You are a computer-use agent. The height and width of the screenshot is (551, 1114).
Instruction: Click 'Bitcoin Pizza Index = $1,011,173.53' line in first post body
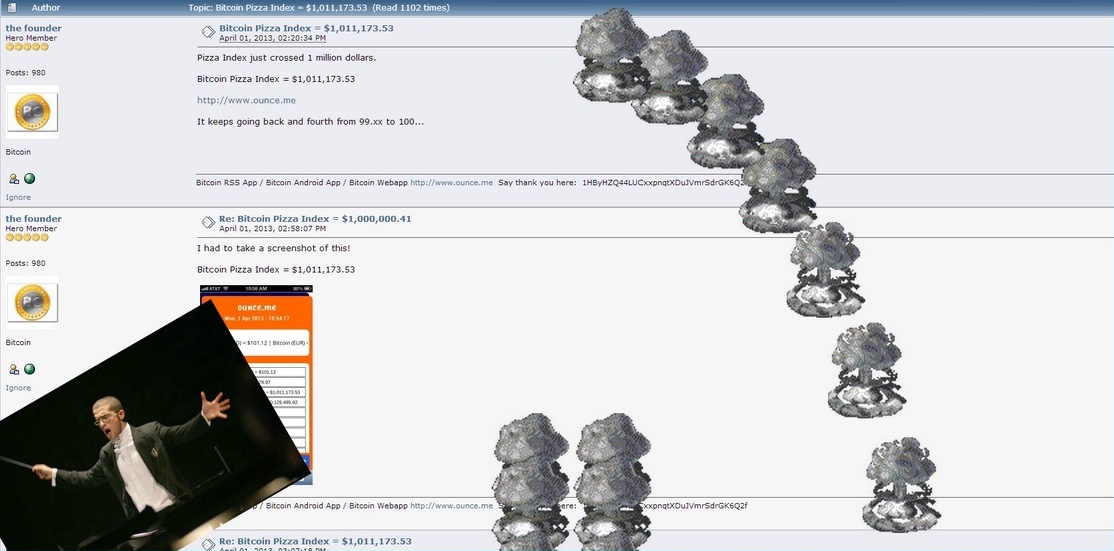276,79
